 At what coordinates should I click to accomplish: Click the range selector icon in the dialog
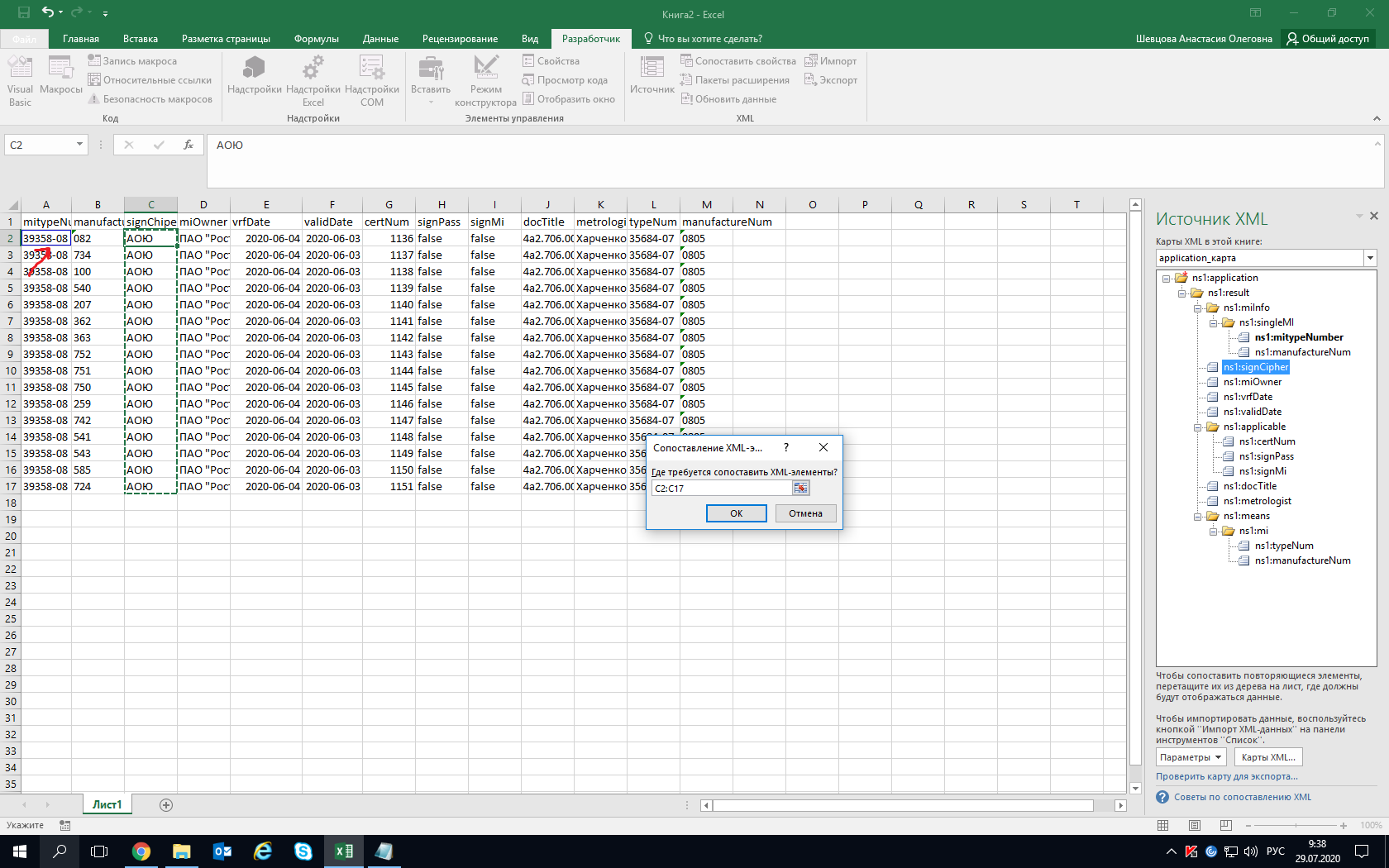click(x=800, y=489)
